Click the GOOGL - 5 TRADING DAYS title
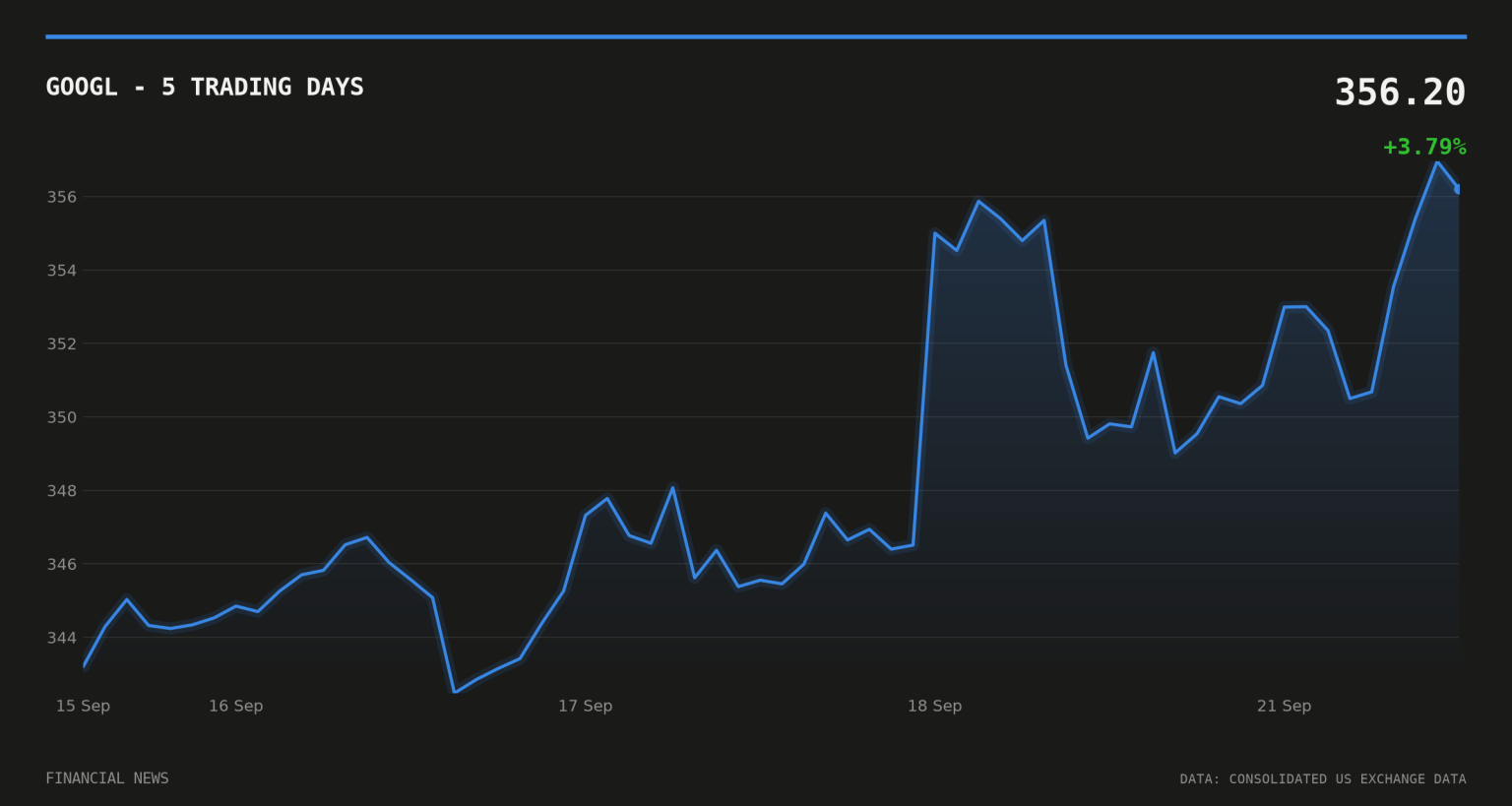The height and width of the screenshot is (806, 1512). click(205, 88)
